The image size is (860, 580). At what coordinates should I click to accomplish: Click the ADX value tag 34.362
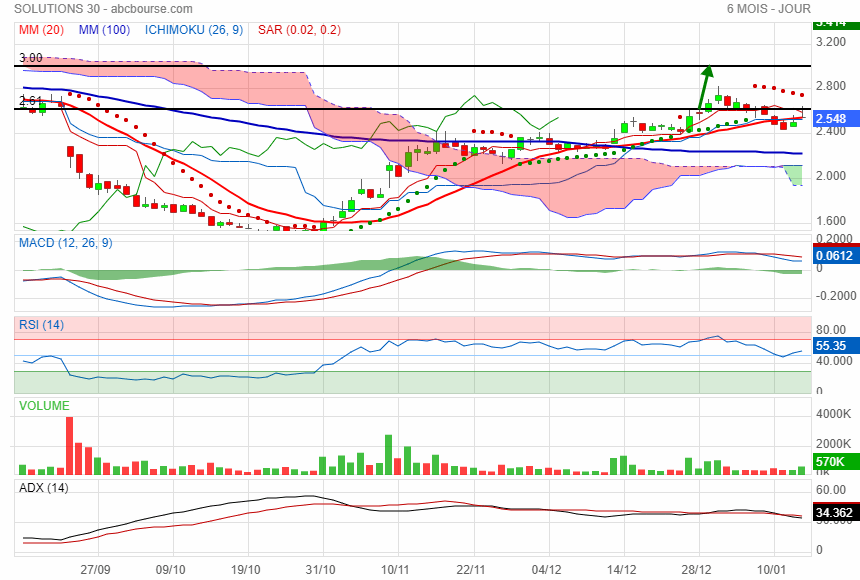(x=835, y=513)
